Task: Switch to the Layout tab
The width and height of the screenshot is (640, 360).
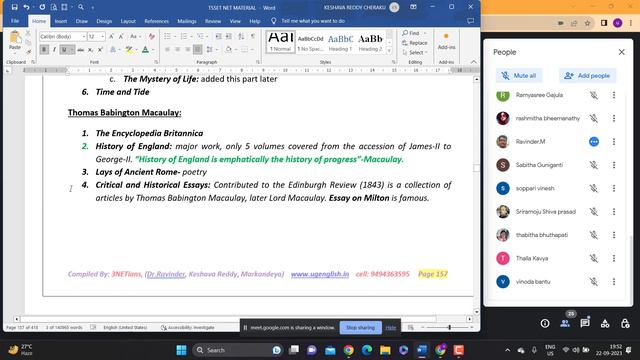Action: tap(128, 21)
